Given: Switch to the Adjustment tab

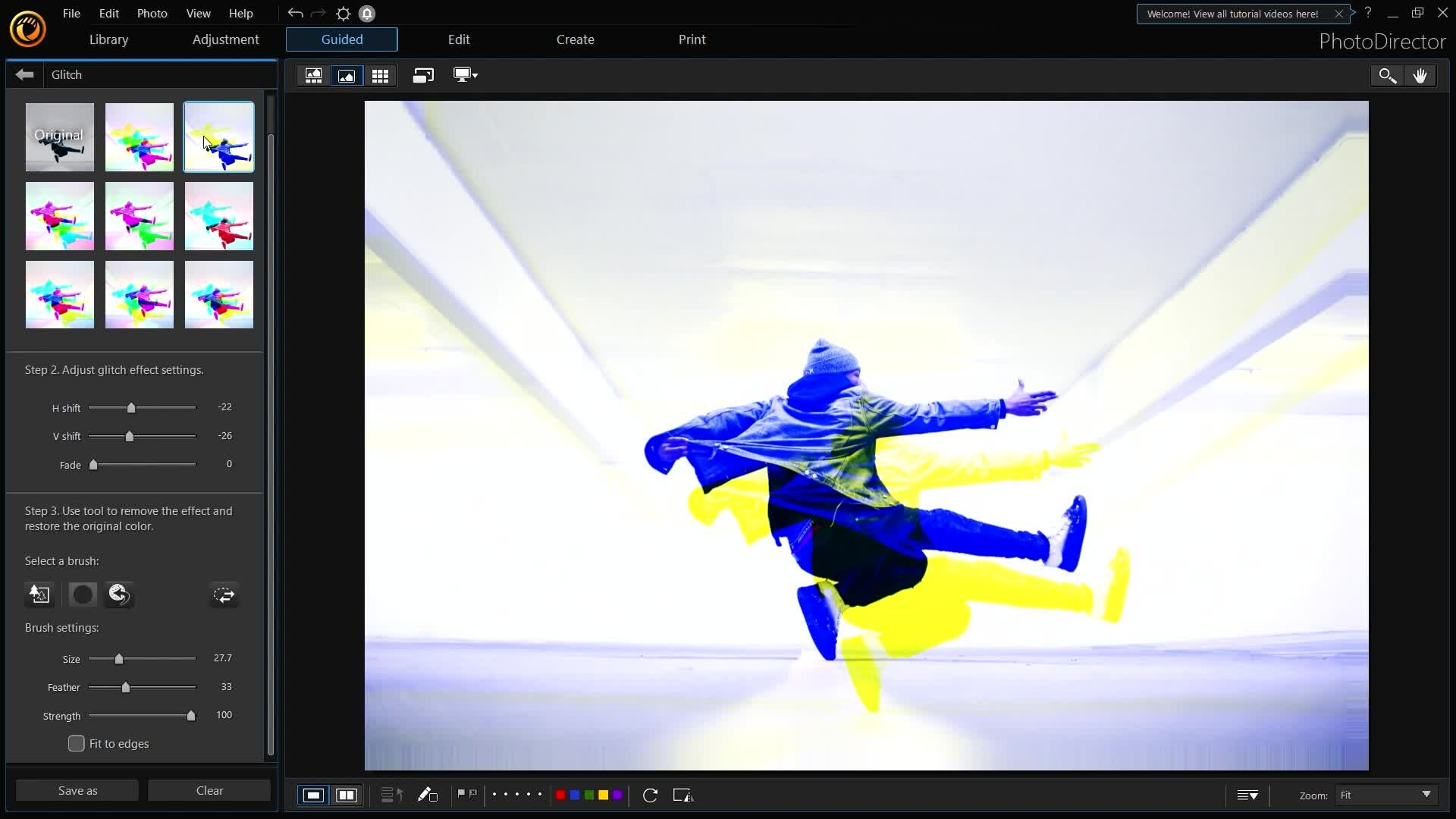Looking at the screenshot, I should coord(225,39).
